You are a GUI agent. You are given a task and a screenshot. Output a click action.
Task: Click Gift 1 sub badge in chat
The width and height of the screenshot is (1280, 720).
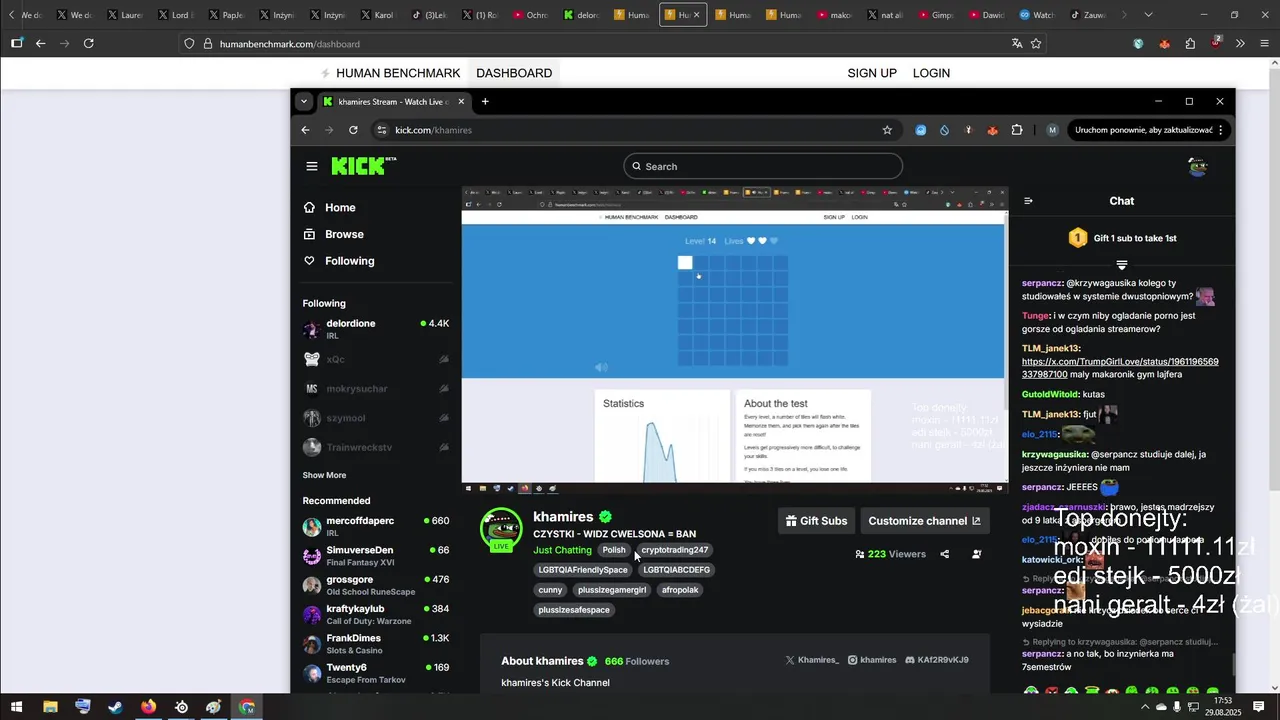pos(1122,238)
